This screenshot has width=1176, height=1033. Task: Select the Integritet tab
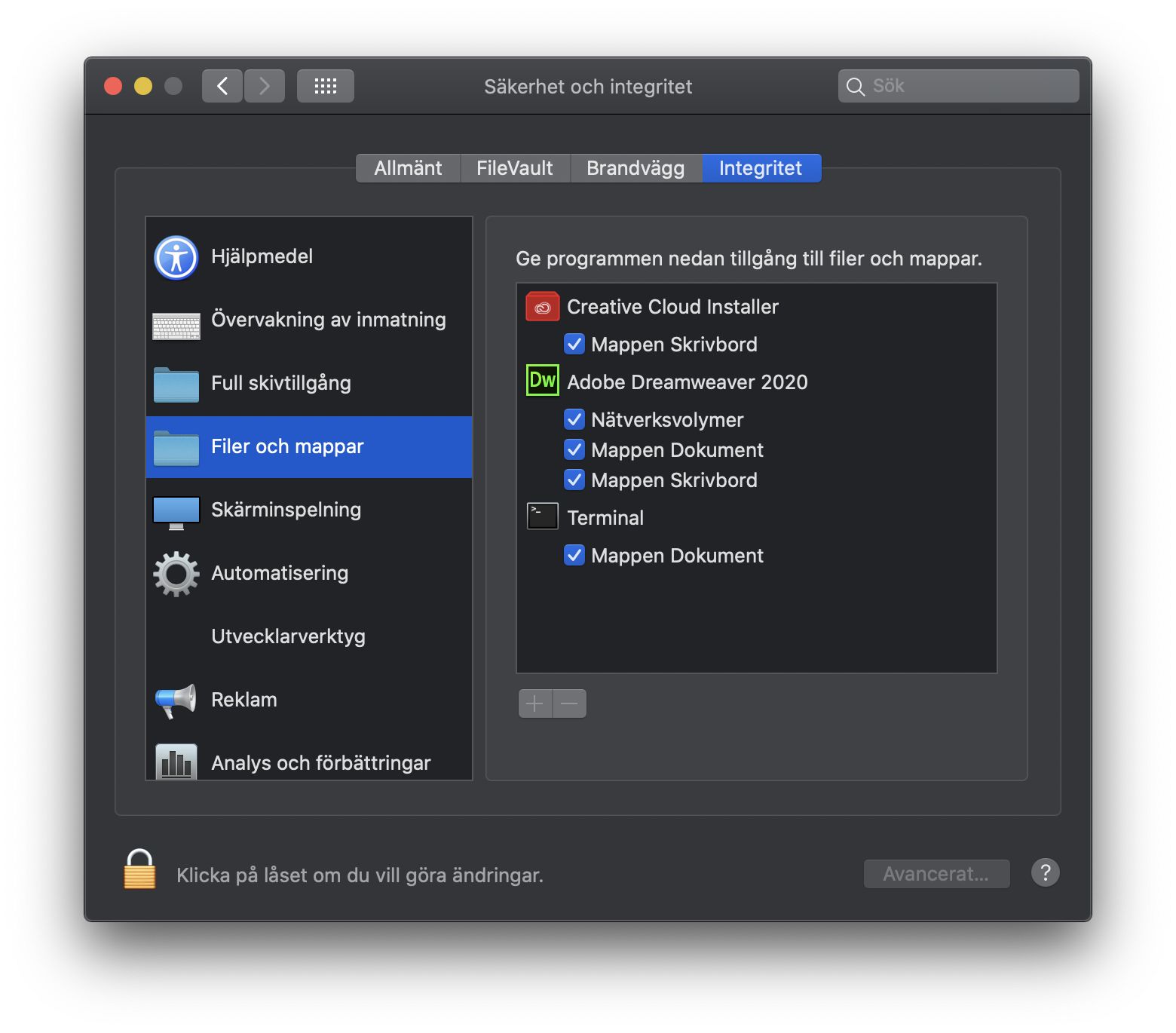coord(761,168)
